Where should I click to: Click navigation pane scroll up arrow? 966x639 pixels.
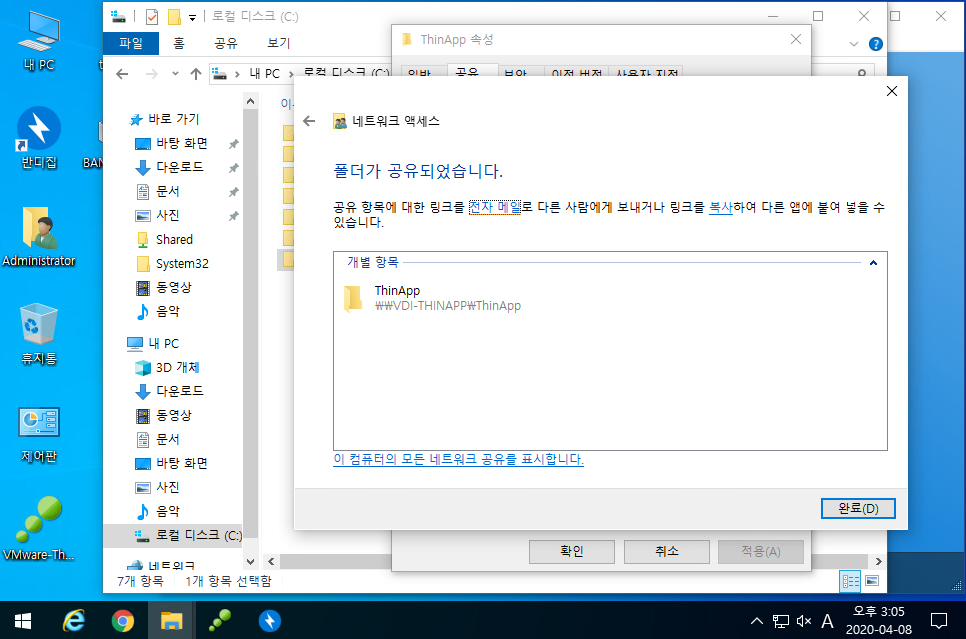[x=250, y=102]
